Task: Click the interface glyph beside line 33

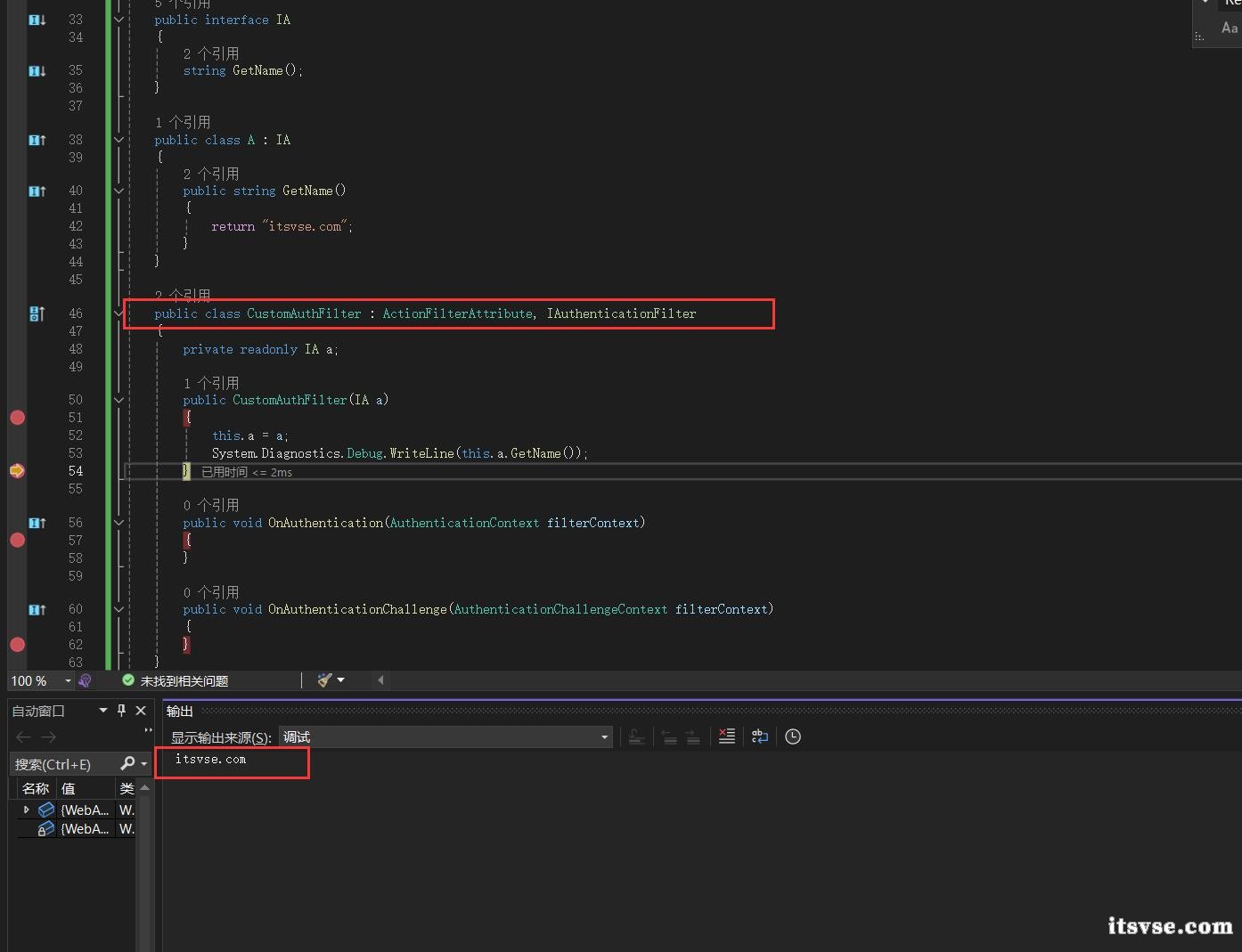Action: (x=37, y=20)
